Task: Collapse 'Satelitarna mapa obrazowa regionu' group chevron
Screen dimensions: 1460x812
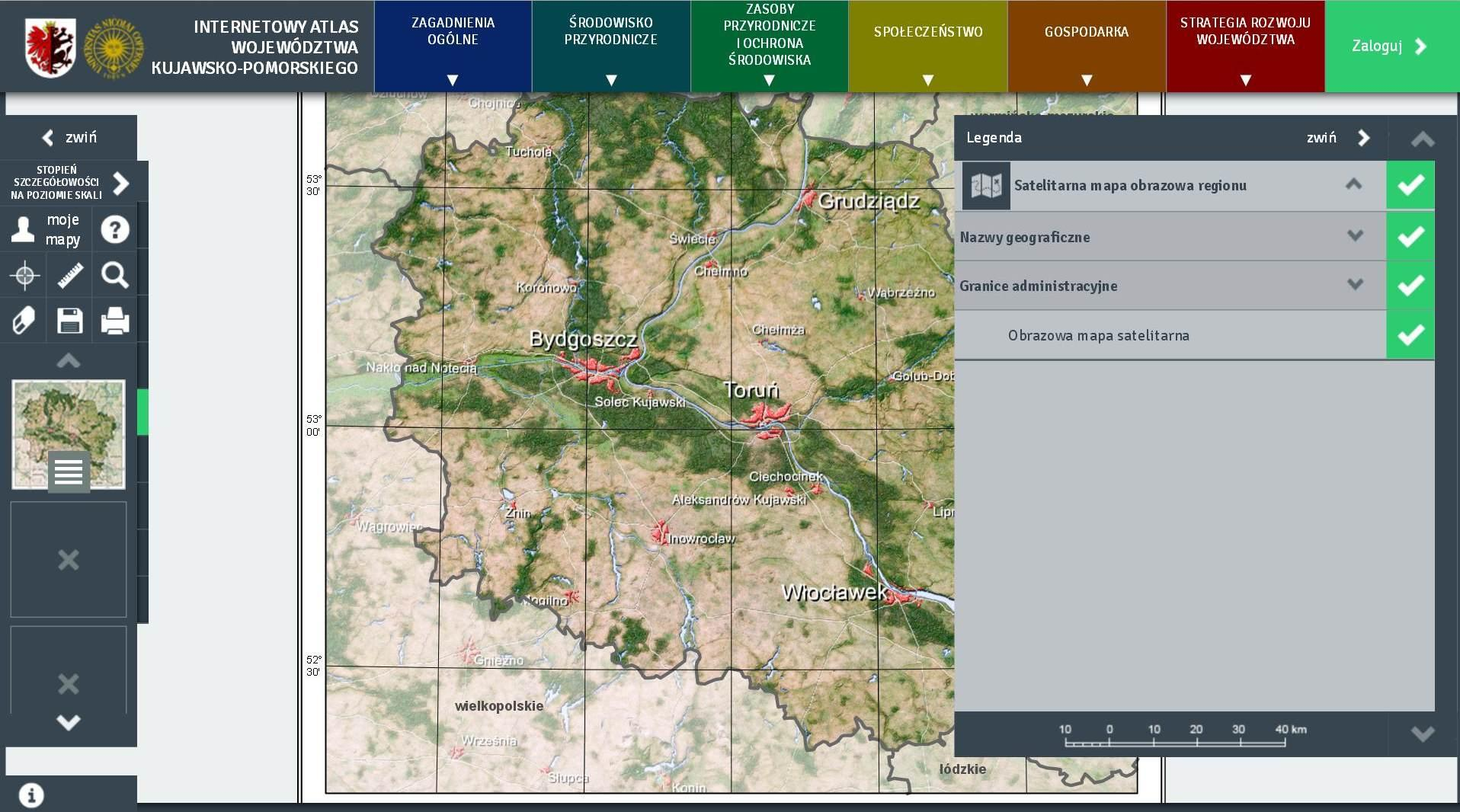Action: [1354, 184]
